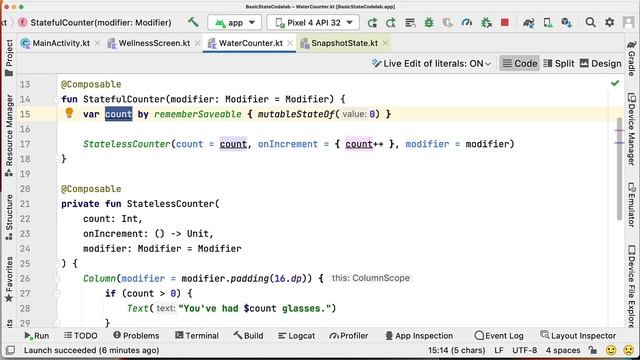Open the Terminal tool window
Image resolution: width=640 pixels, height=360 pixels.
[197, 336]
